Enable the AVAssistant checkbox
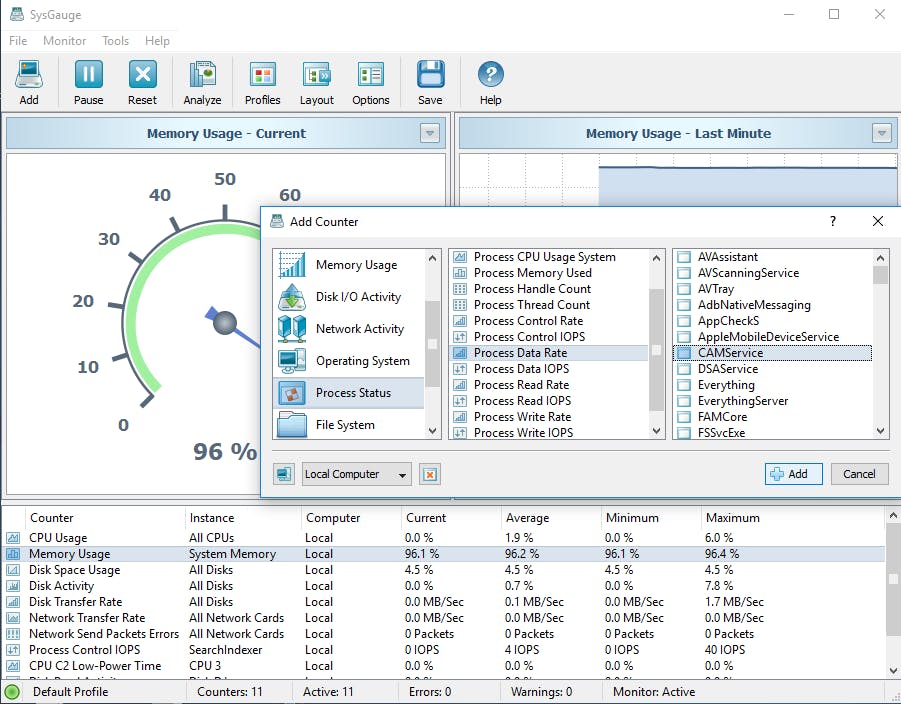 tap(685, 257)
